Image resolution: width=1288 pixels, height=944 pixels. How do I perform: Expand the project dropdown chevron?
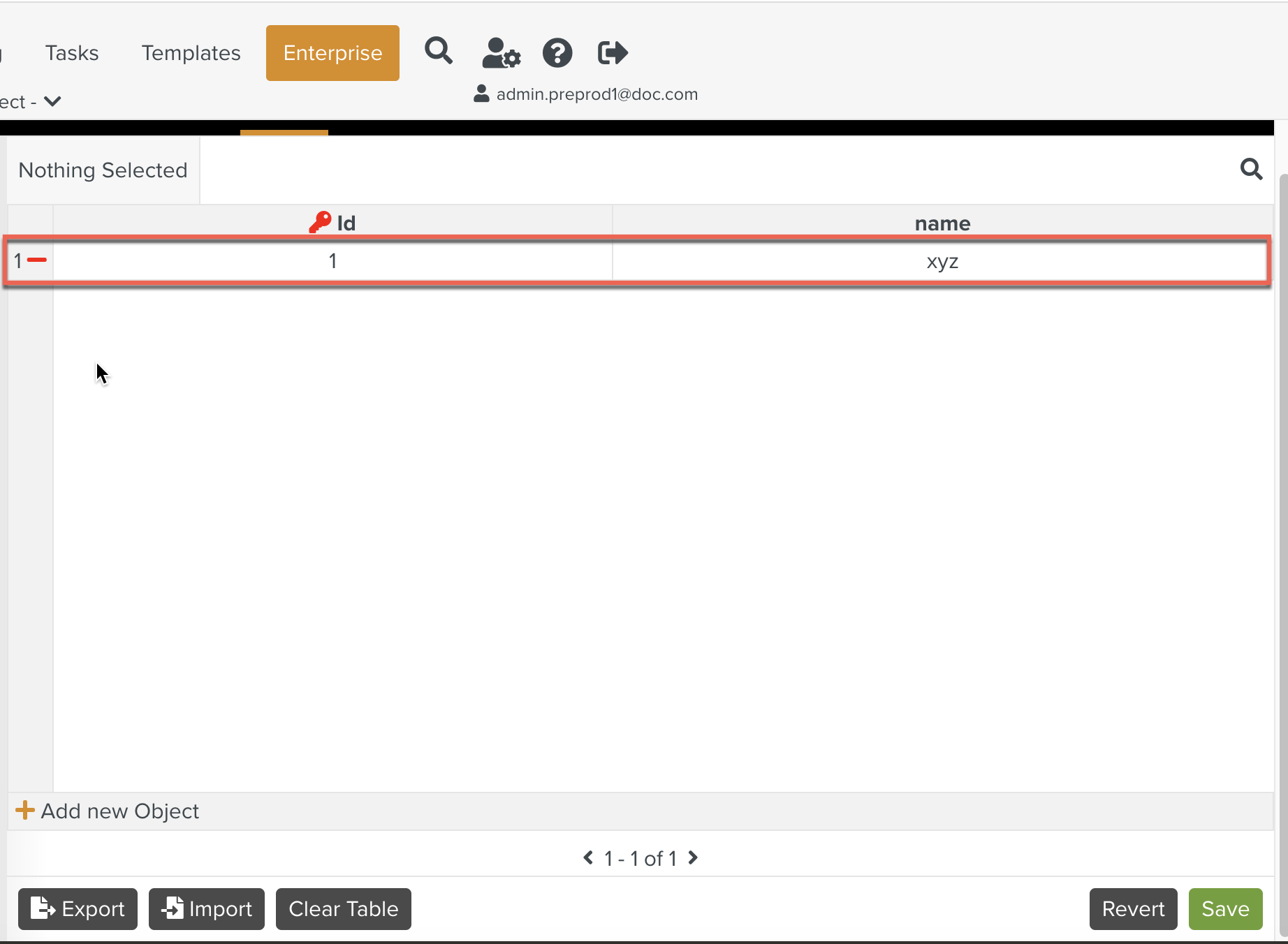pos(52,102)
